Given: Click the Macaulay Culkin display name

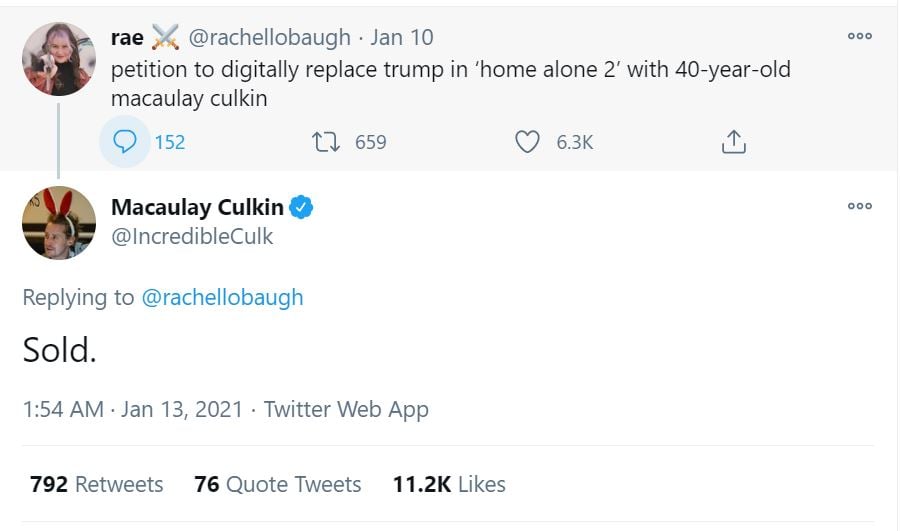Looking at the screenshot, I should click(197, 207).
